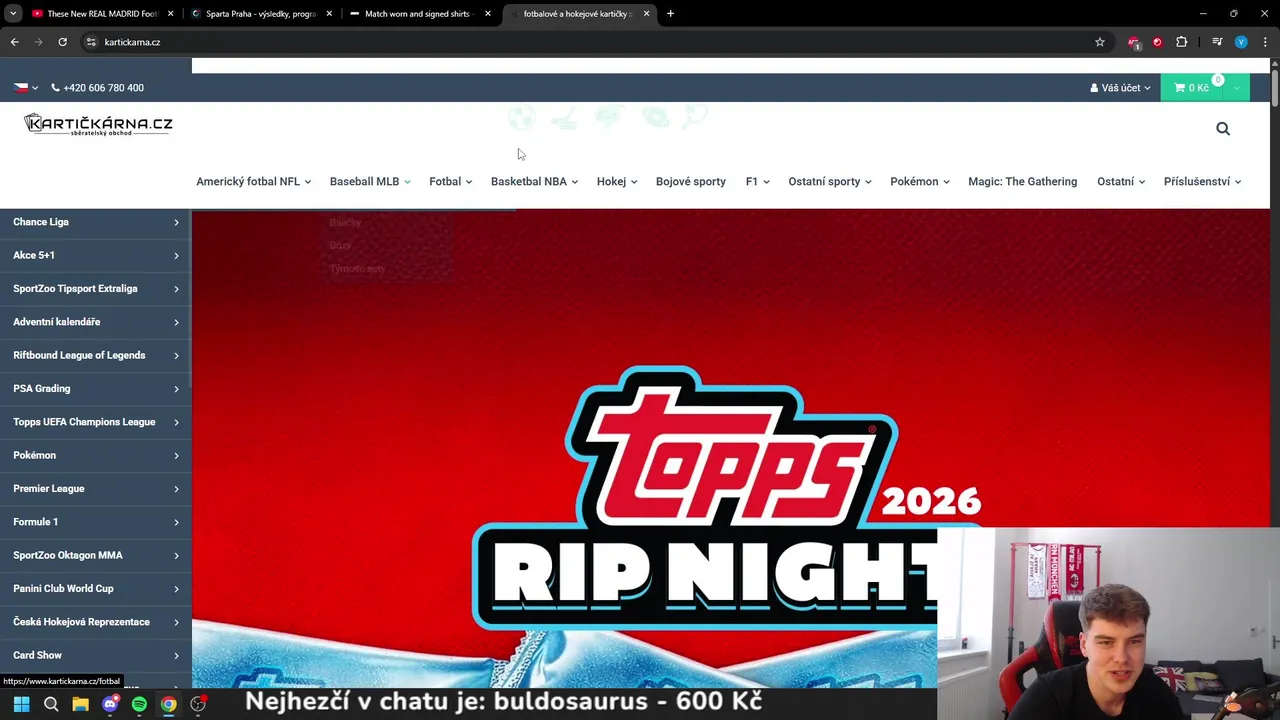This screenshot has width=1280, height=720.
Task: Click the kartickarna.cz address bar
Action: tap(596, 42)
